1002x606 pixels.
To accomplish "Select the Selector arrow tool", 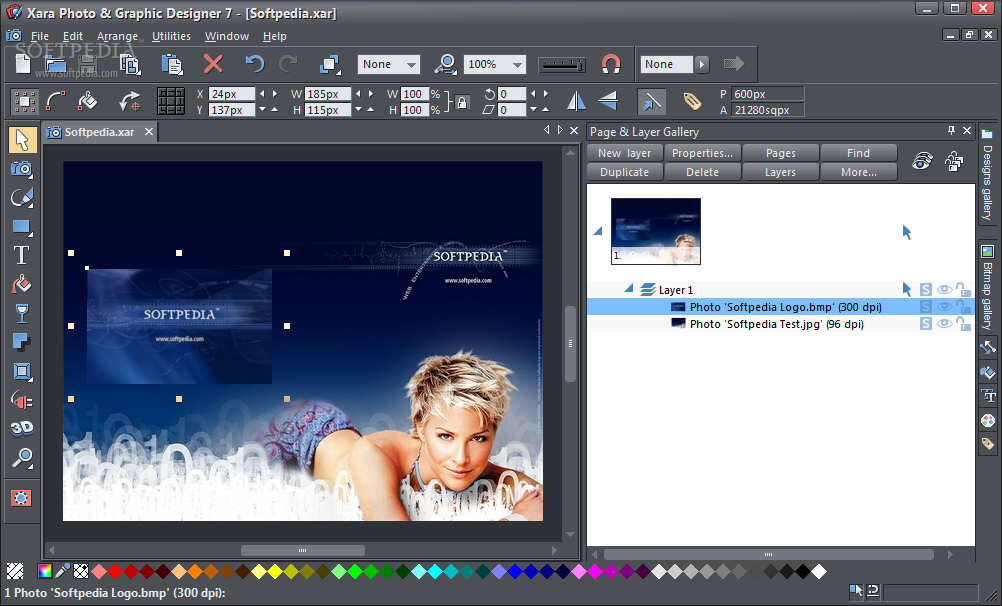I will click(x=22, y=139).
